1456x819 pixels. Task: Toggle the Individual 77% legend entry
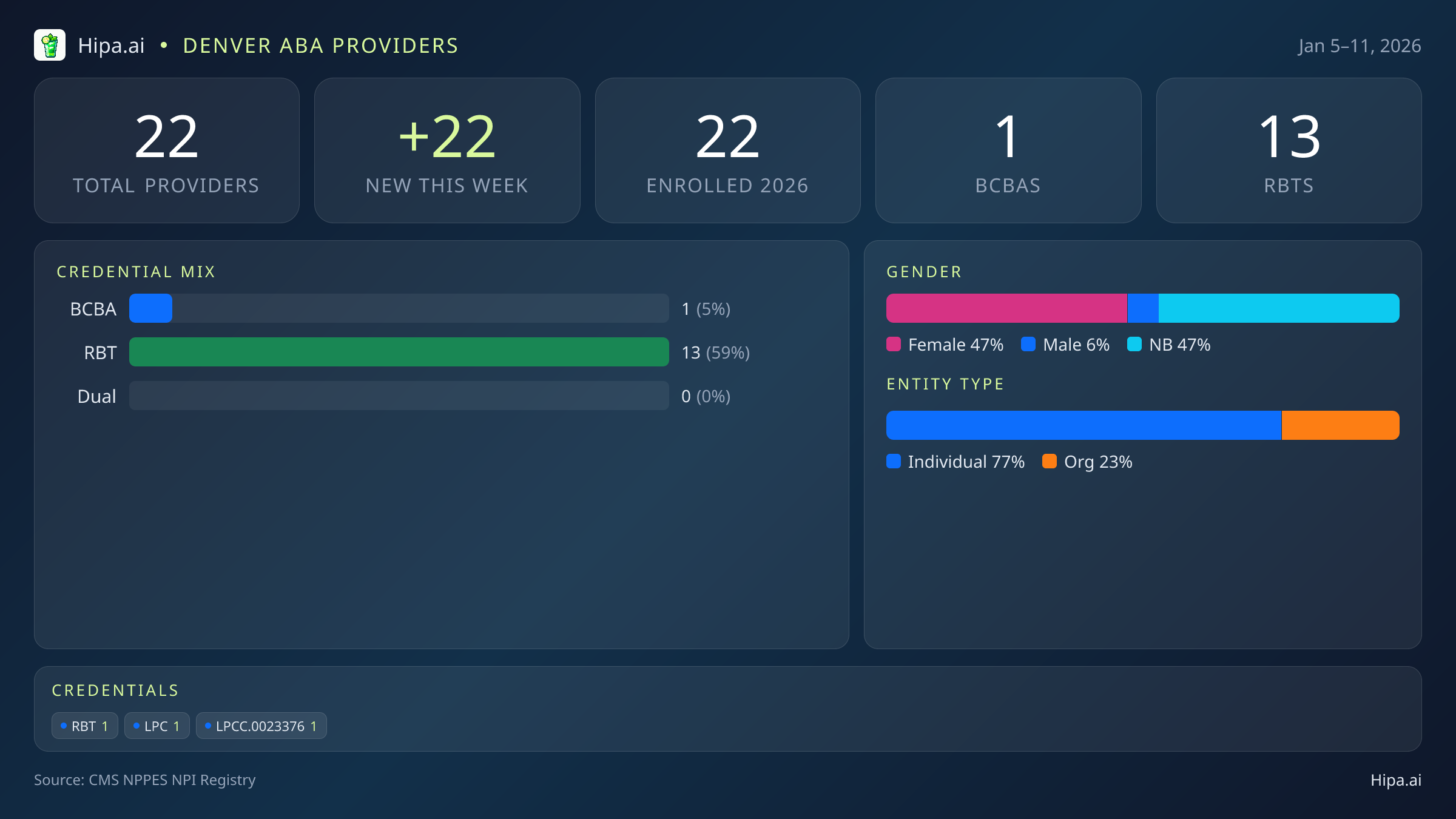955,462
